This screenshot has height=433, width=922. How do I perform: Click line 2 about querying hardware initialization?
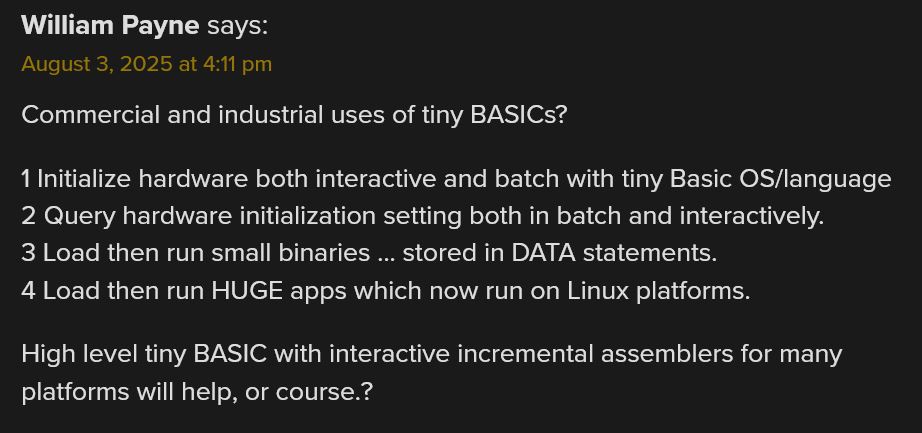pos(422,216)
